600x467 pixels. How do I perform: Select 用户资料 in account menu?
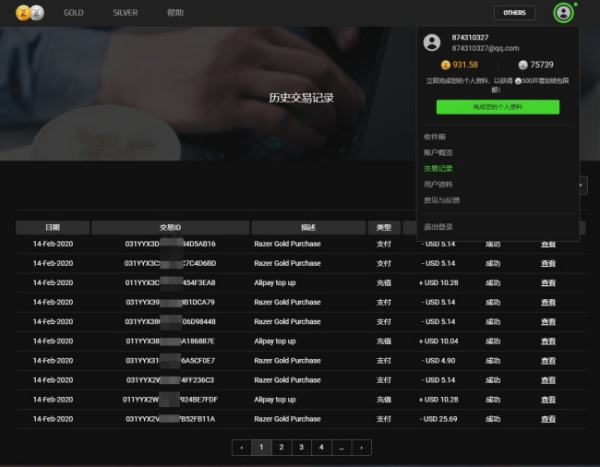click(x=438, y=185)
